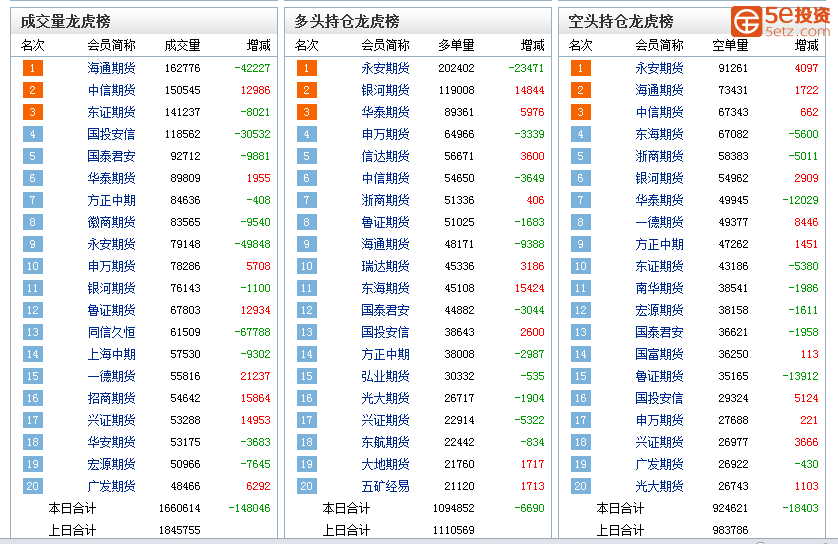Select the change value -67788 for 同信久恒
The width and height of the screenshot is (838, 544).
click(252, 332)
